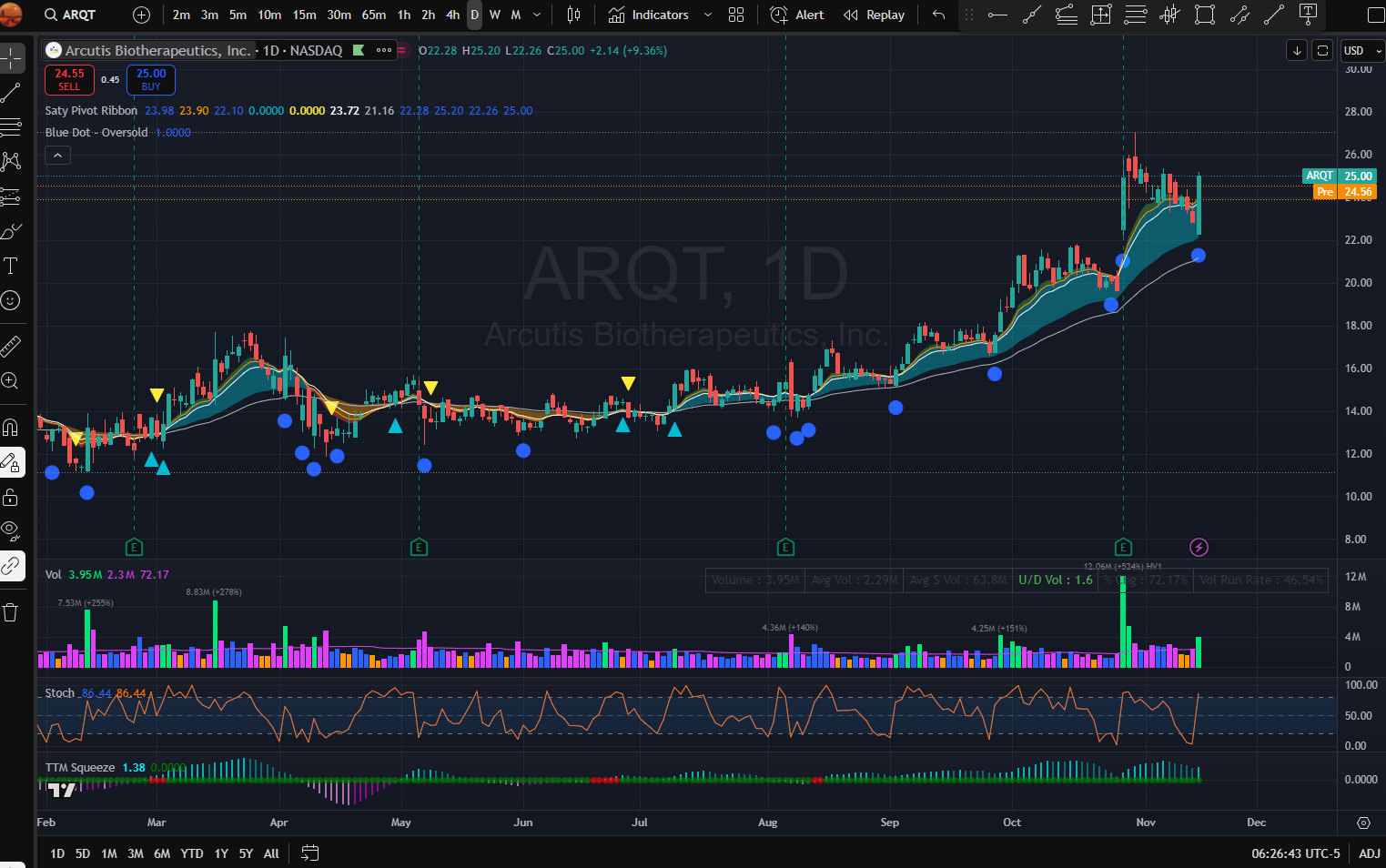Toggle hide all drawings eye icon
1386x868 pixels.
(x=11, y=531)
